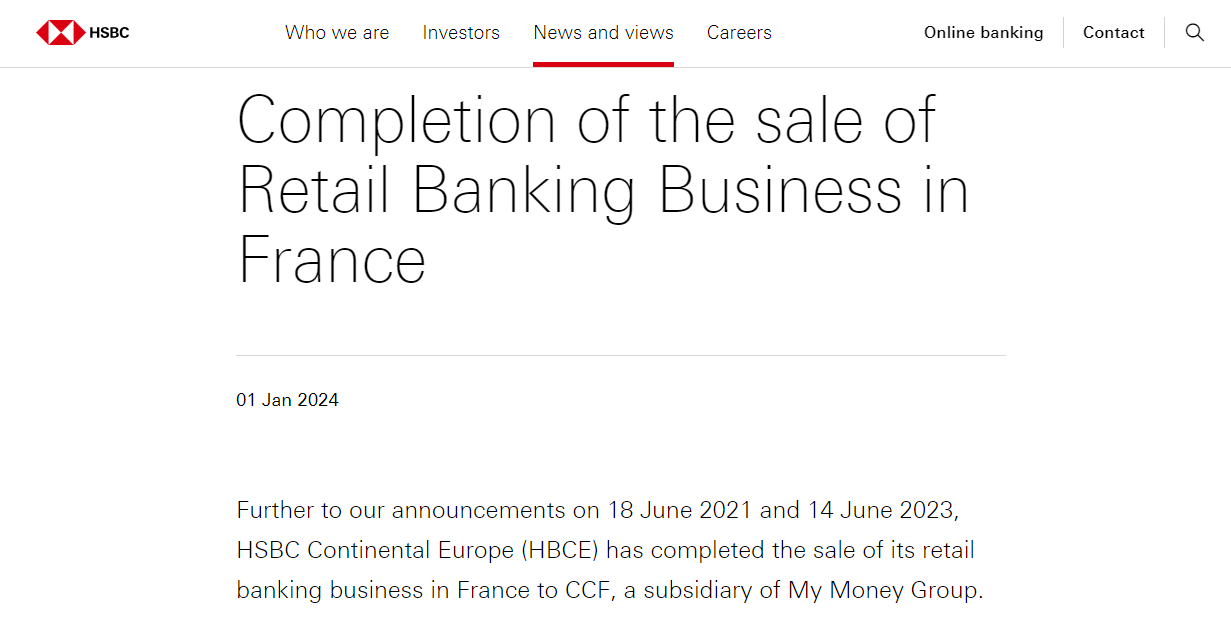Click the red underline beneath News and views

click(603, 64)
